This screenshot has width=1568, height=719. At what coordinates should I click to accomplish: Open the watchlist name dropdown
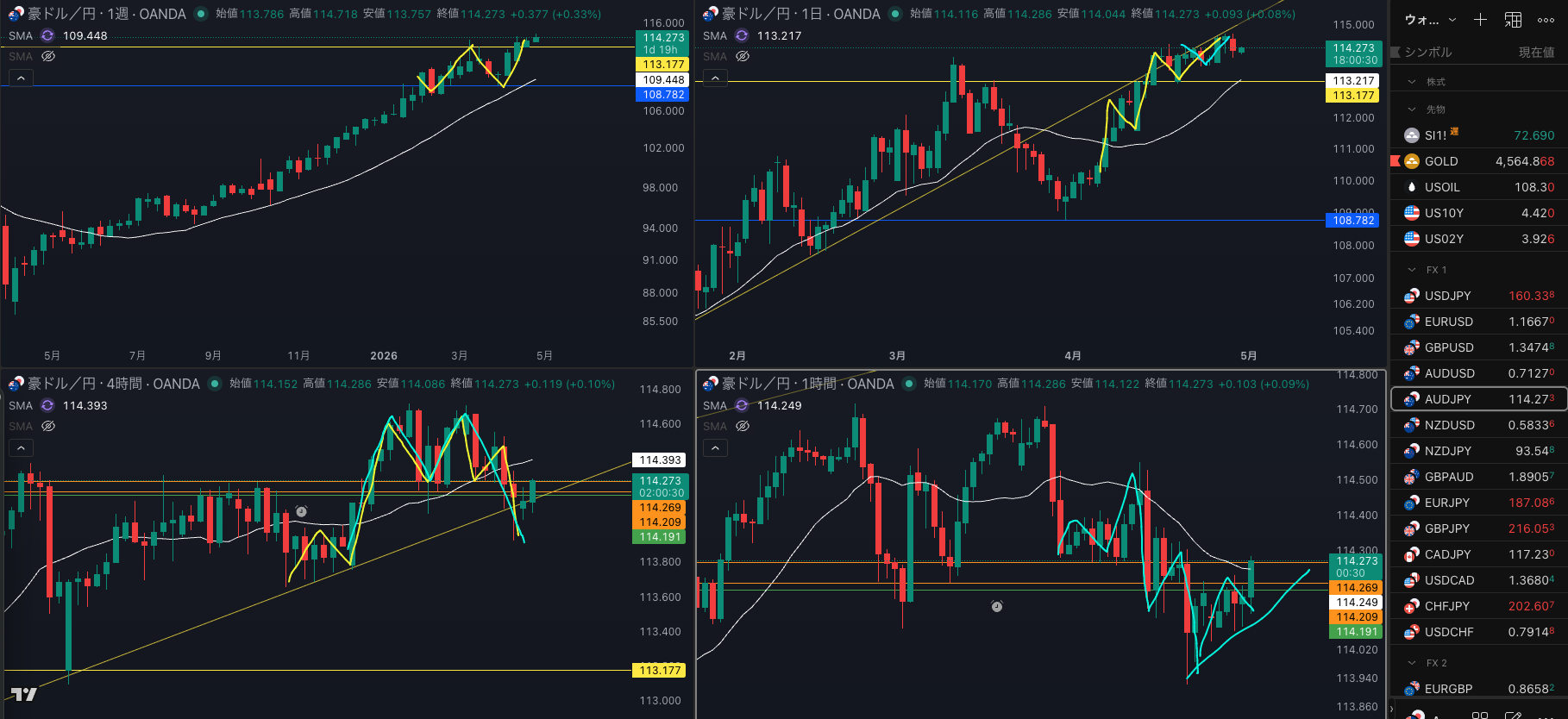coord(1430,20)
